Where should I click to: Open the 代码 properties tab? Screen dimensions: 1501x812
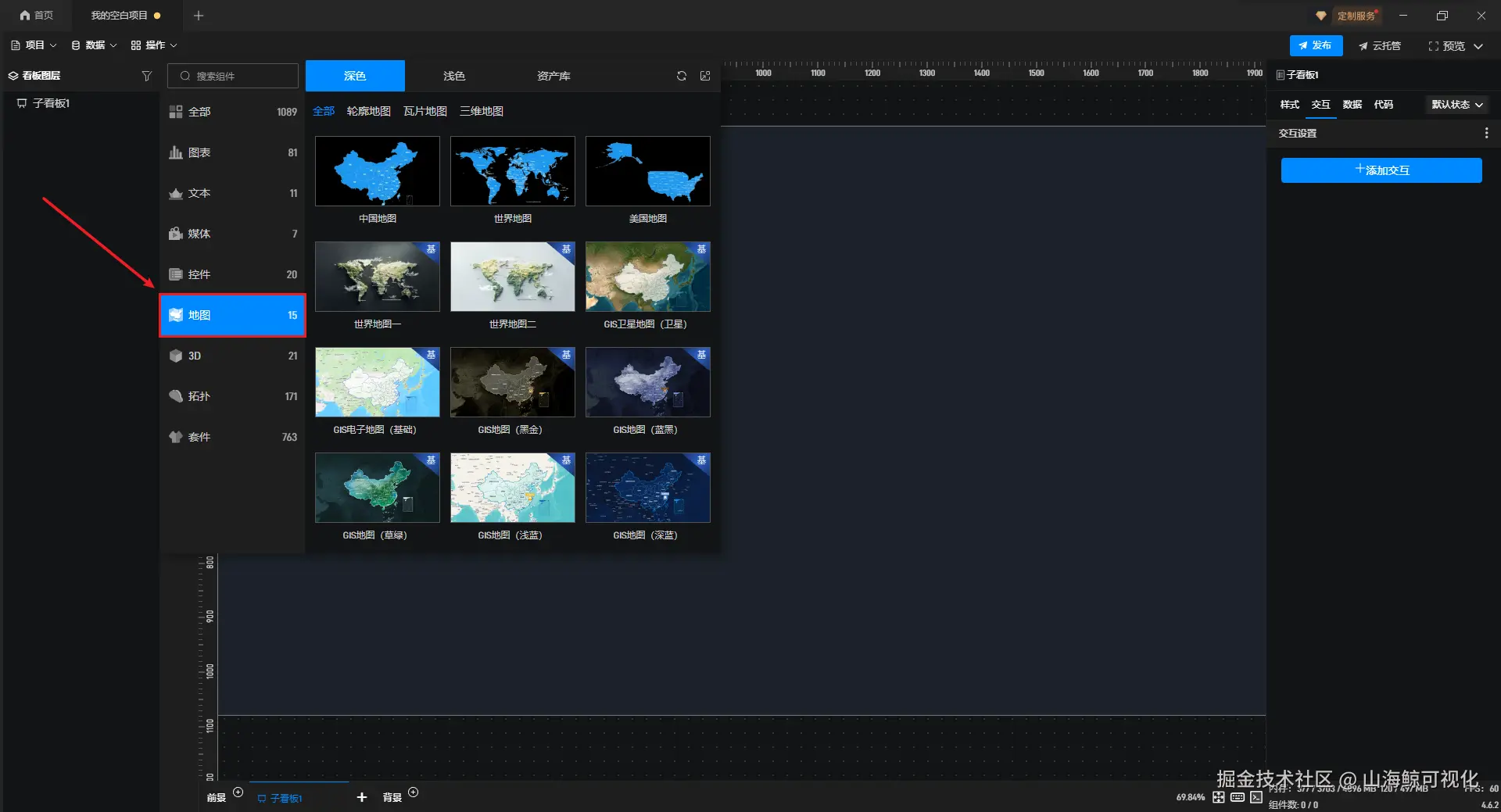click(1383, 104)
